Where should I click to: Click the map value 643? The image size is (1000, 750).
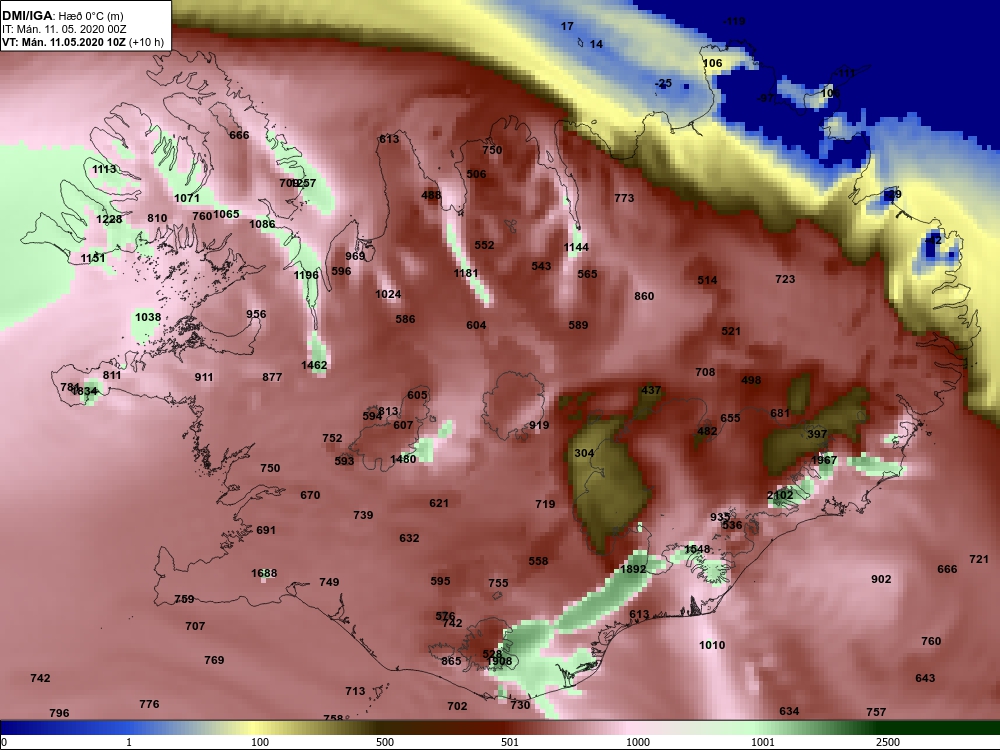click(925, 679)
